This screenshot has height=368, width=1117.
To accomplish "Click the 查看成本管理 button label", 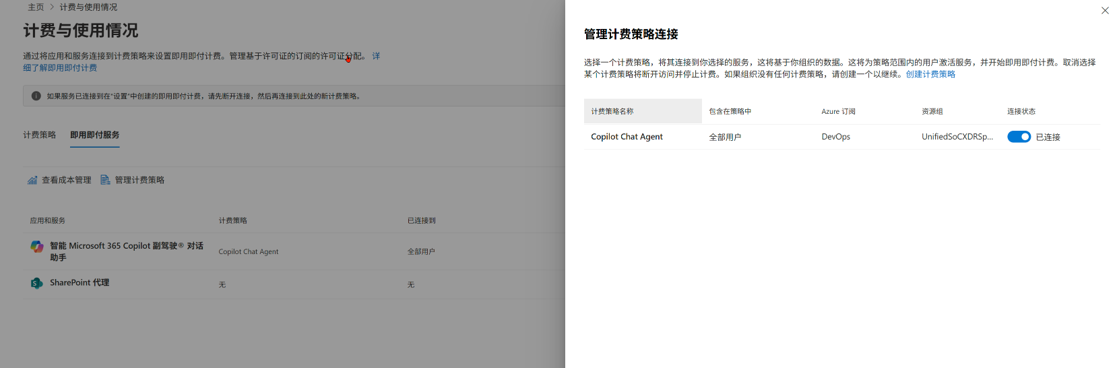I will tap(66, 180).
